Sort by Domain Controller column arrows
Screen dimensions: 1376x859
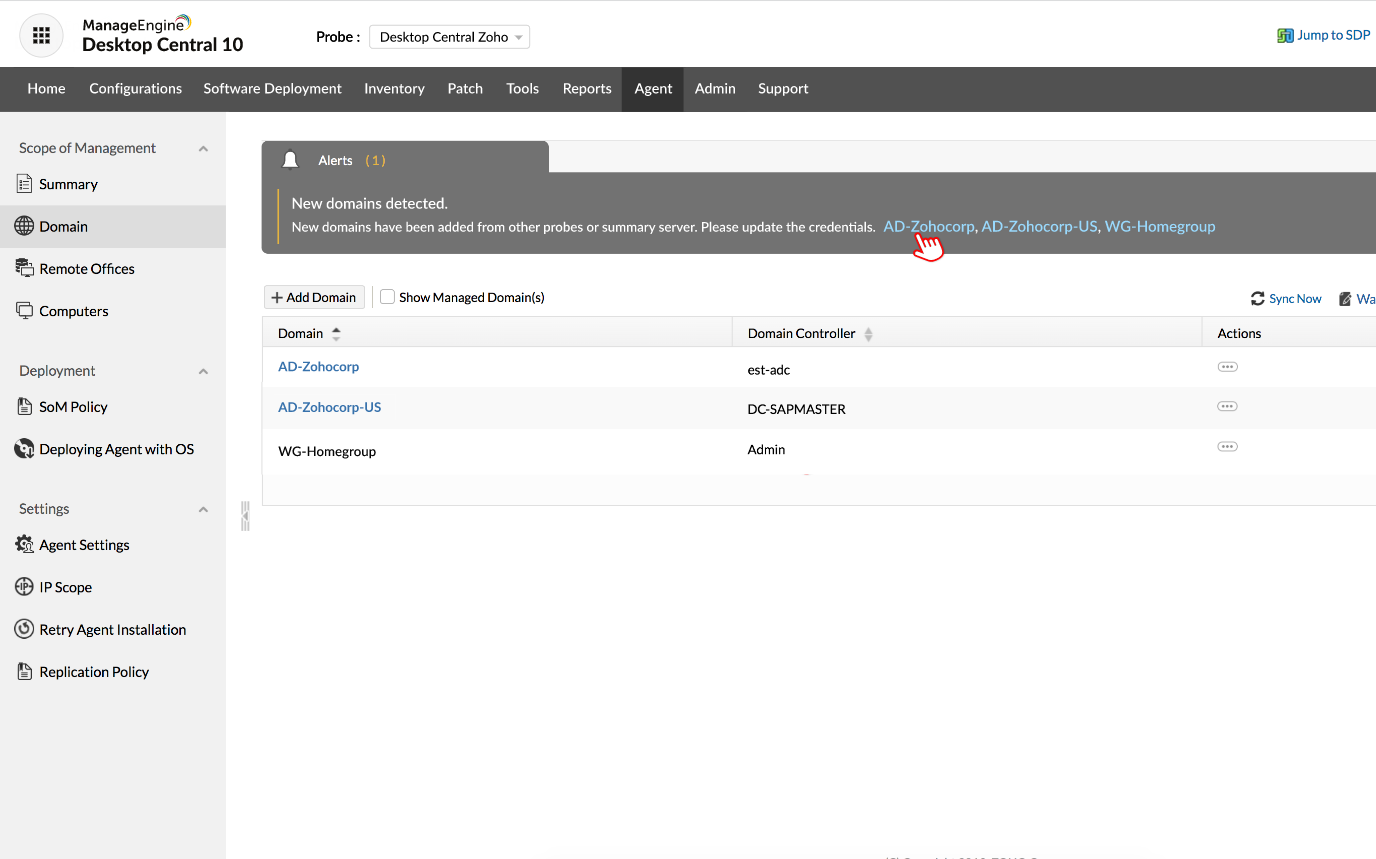868,334
